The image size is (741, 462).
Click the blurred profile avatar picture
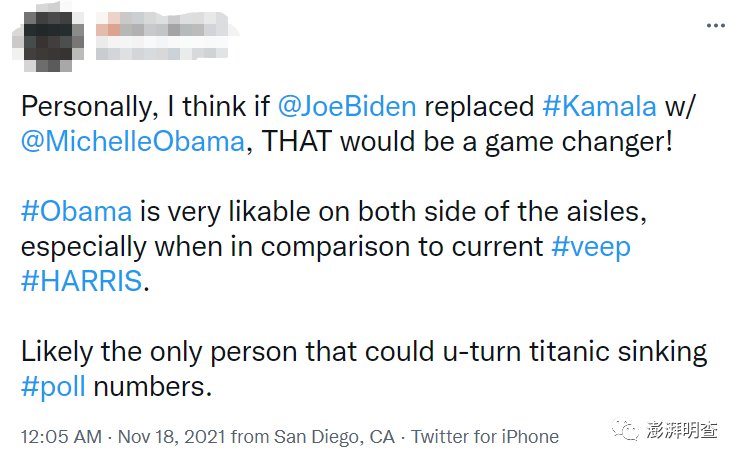pos(45,38)
